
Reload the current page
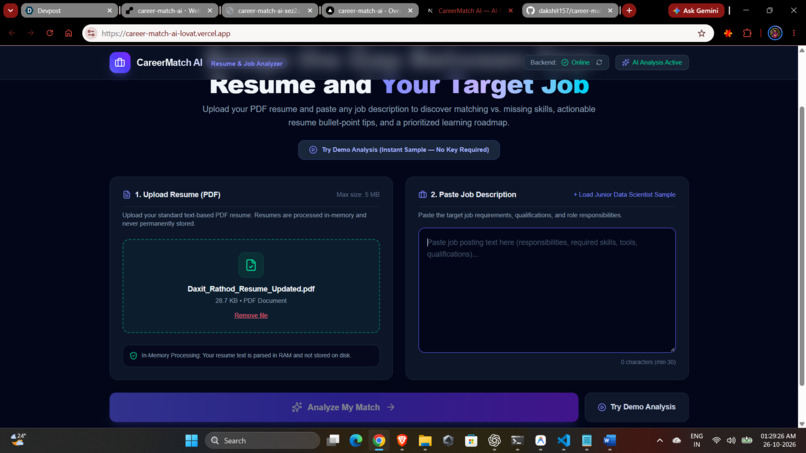click(49, 33)
